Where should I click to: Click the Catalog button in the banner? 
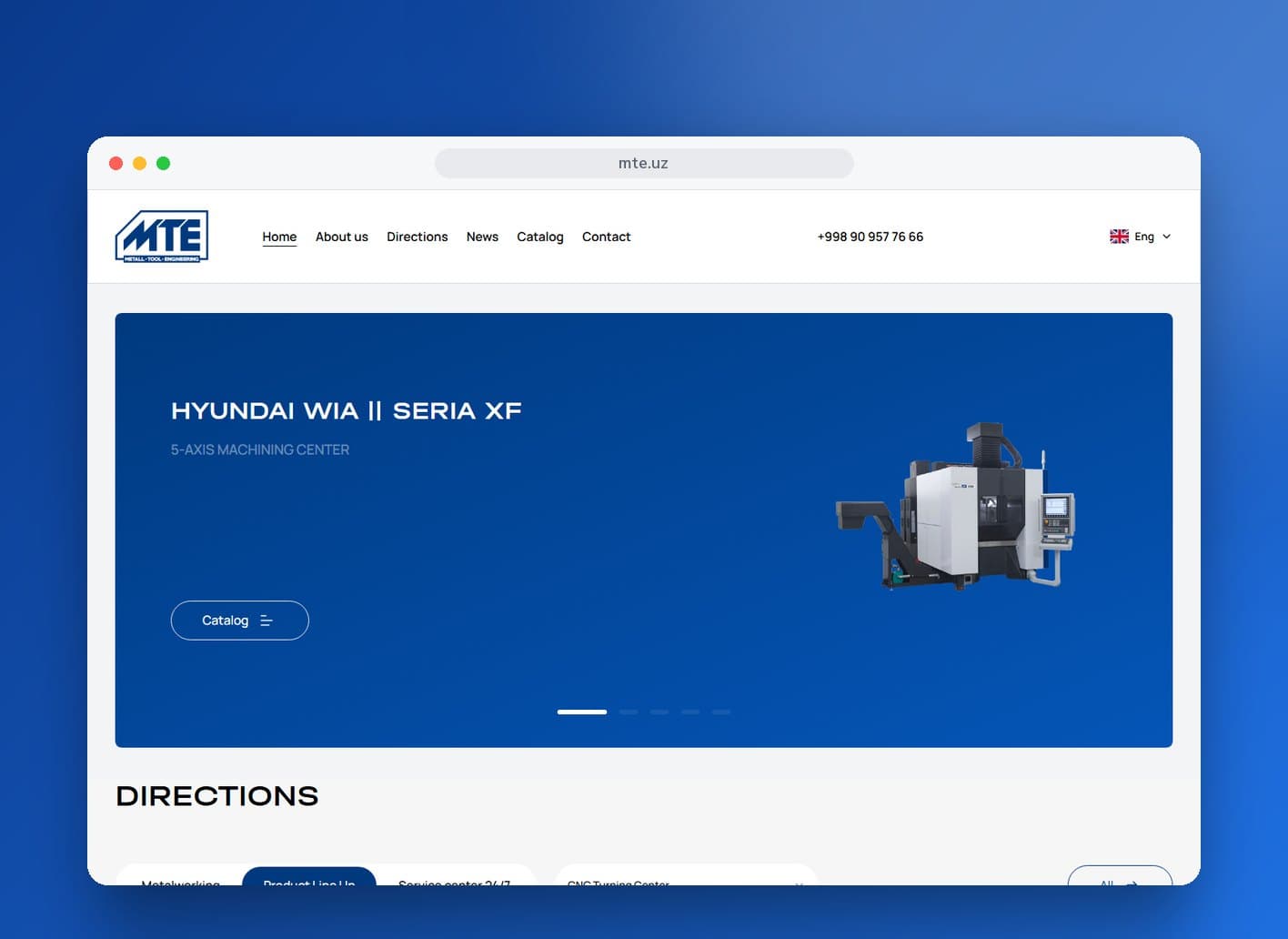point(240,621)
